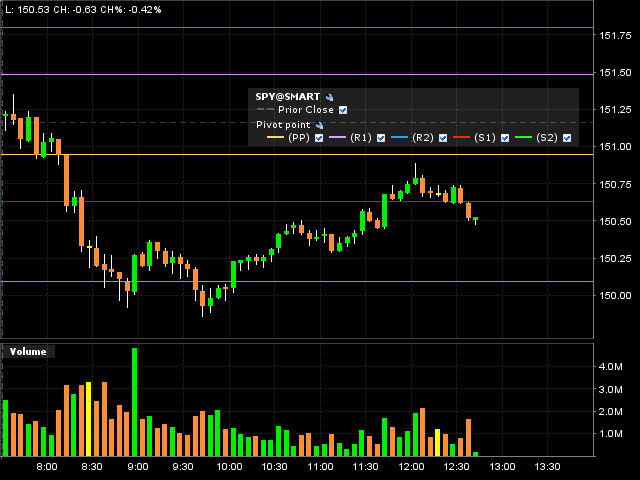Viewport: 640px width, 480px height.
Task: Toggle the (R2) checkbox in legend
Action: coord(443,138)
